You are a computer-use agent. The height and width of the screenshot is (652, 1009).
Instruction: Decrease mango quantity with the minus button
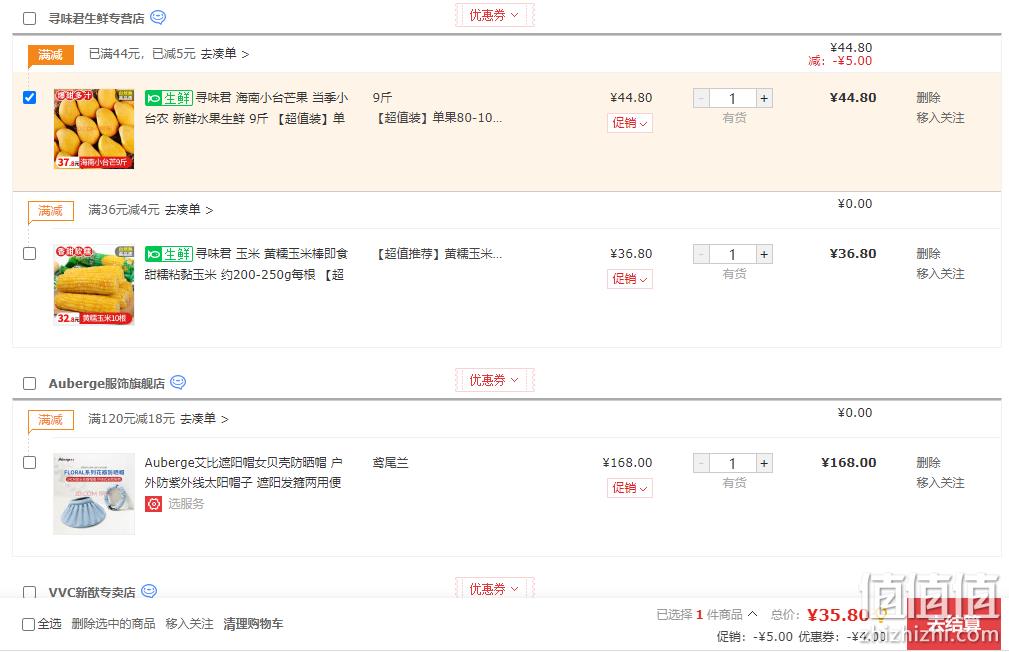[x=701, y=98]
